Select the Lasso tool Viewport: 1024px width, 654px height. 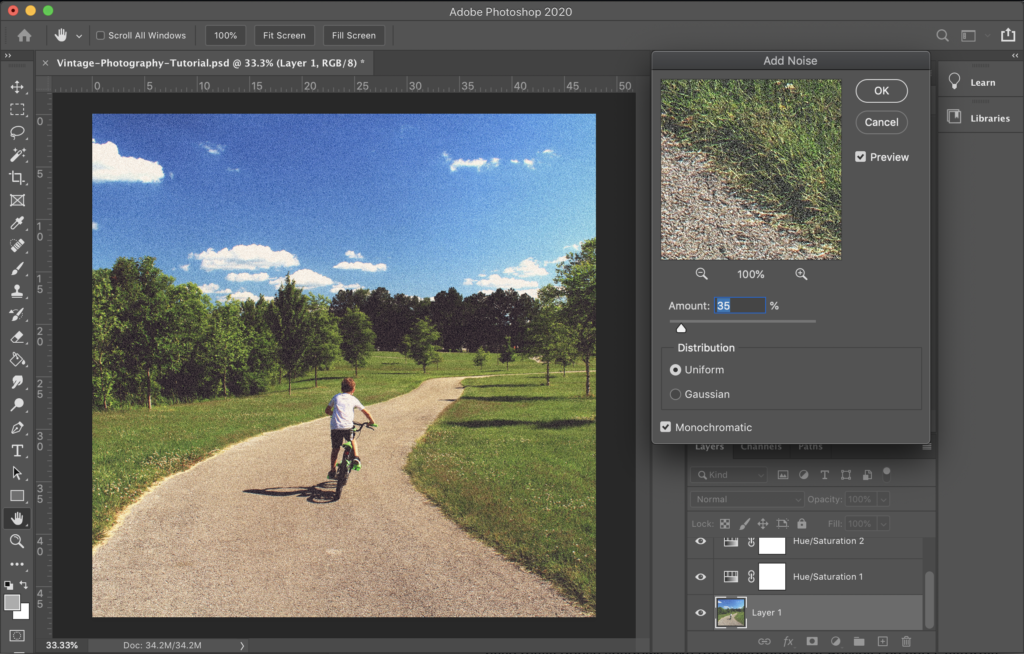[x=17, y=132]
